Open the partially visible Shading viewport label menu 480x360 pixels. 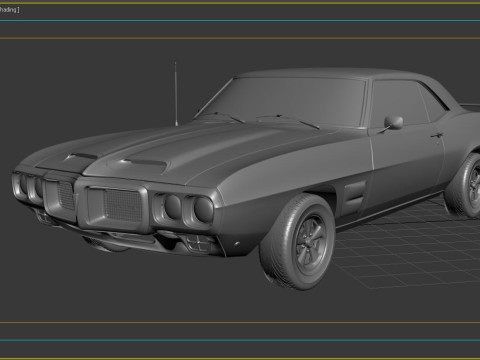click(9, 10)
